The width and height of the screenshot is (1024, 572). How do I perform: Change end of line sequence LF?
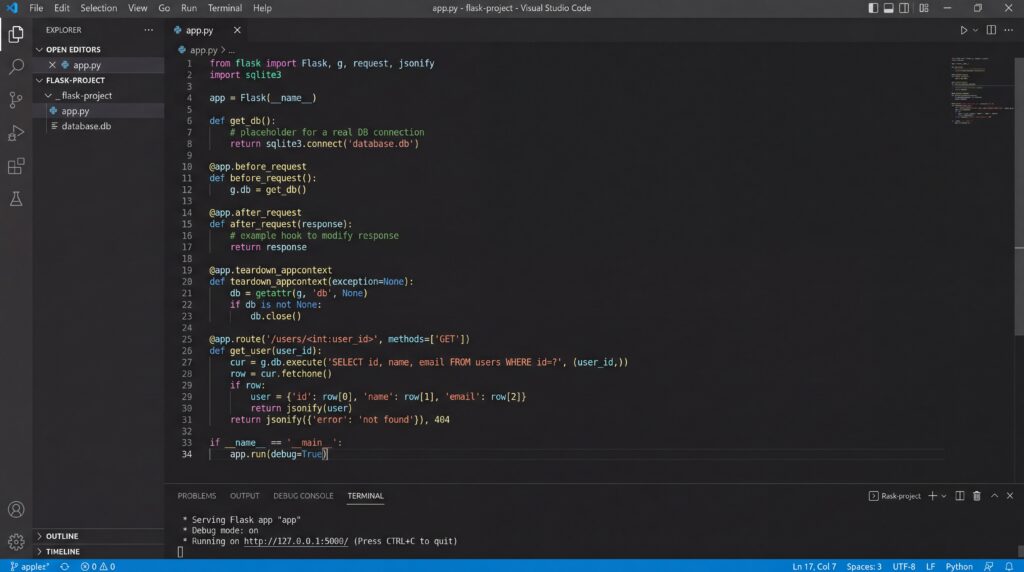pos(930,566)
